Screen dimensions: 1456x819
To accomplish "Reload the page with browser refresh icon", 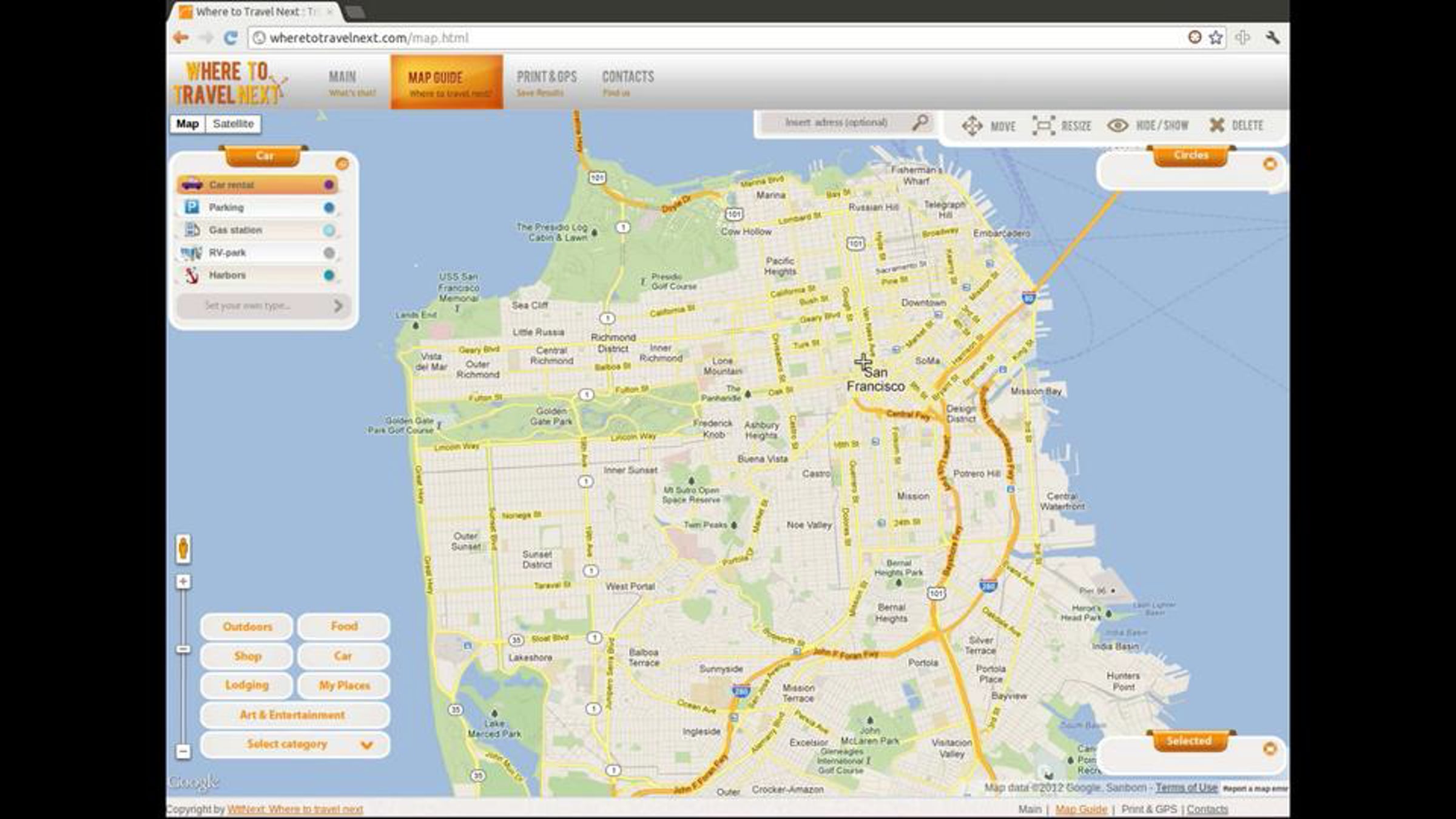I will (231, 38).
